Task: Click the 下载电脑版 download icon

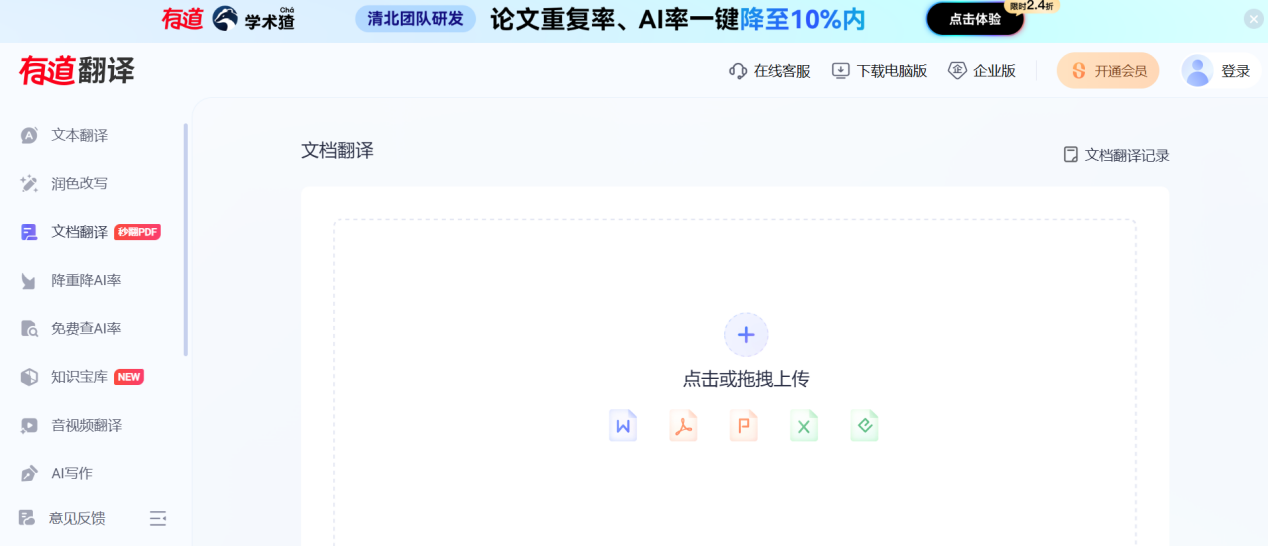Action: 841,71
